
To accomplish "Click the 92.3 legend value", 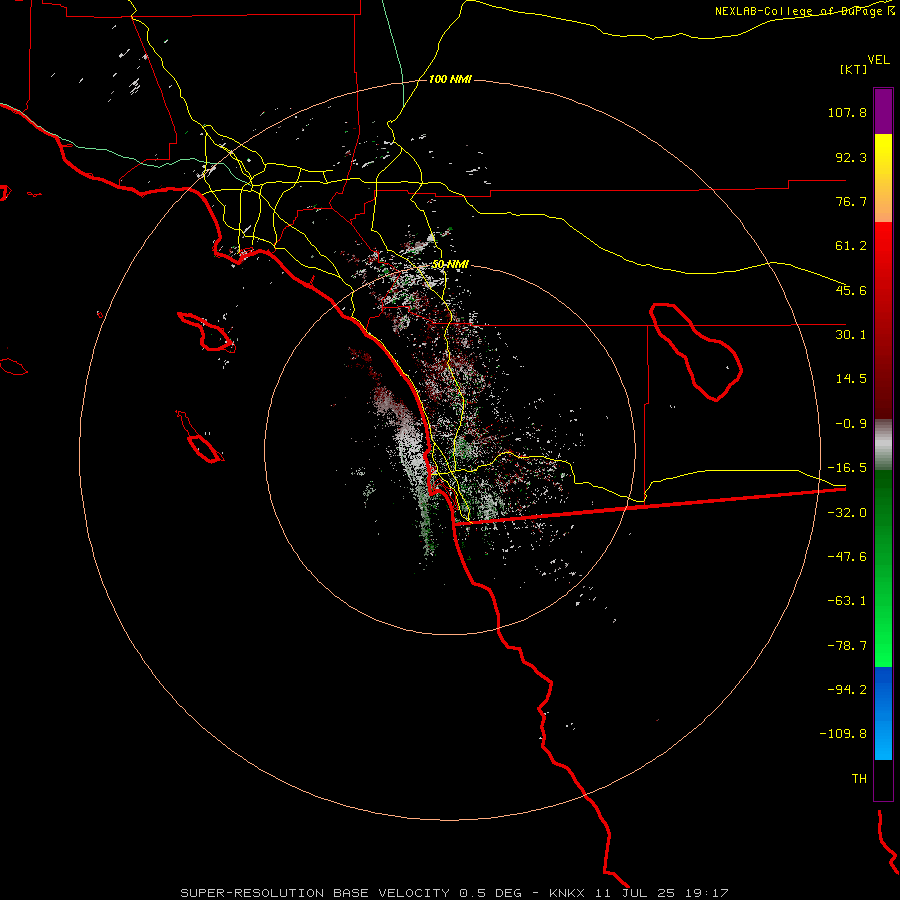I will tap(851, 157).
